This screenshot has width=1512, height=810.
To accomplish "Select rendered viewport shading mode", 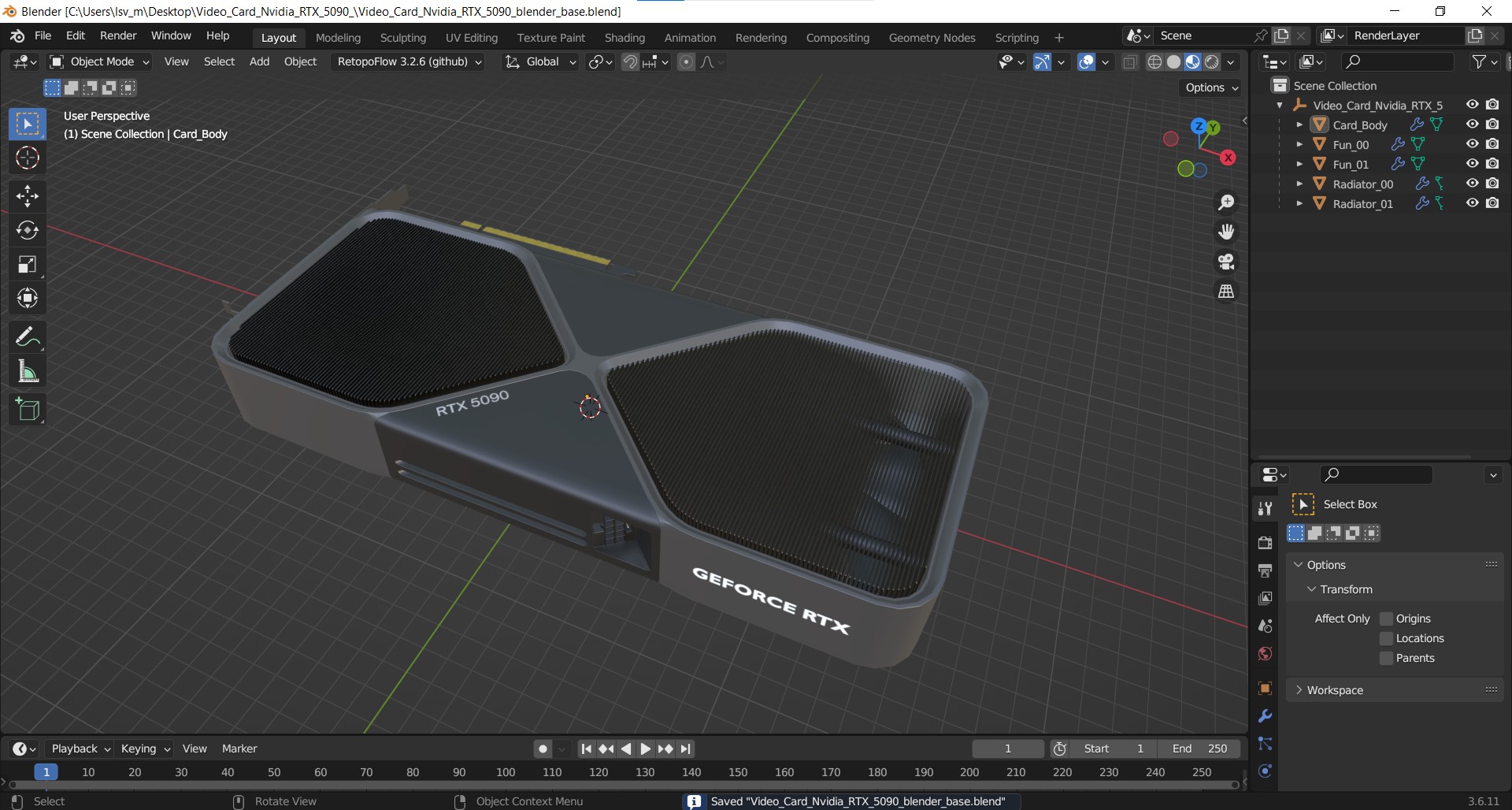I will click(1212, 61).
